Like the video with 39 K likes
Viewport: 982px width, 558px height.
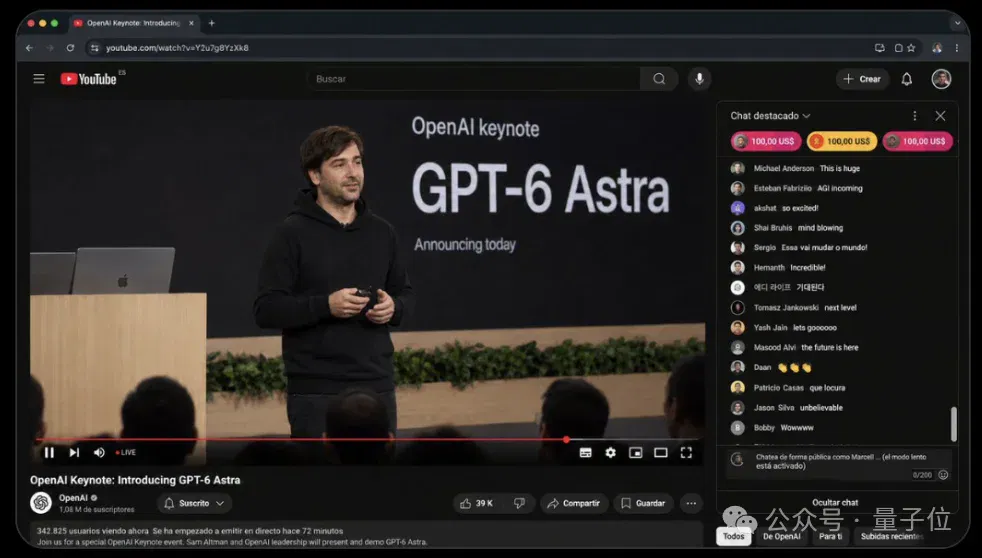coord(477,503)
